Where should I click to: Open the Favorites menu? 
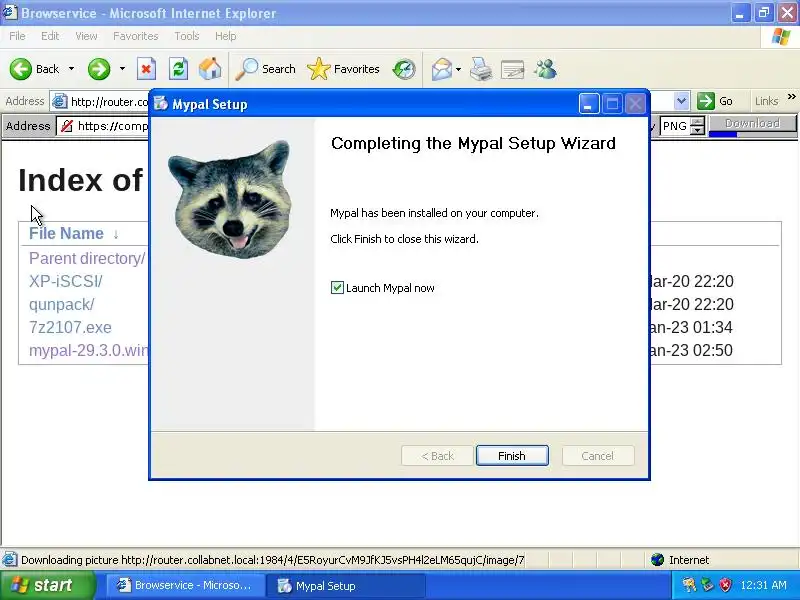pos(136,36)
